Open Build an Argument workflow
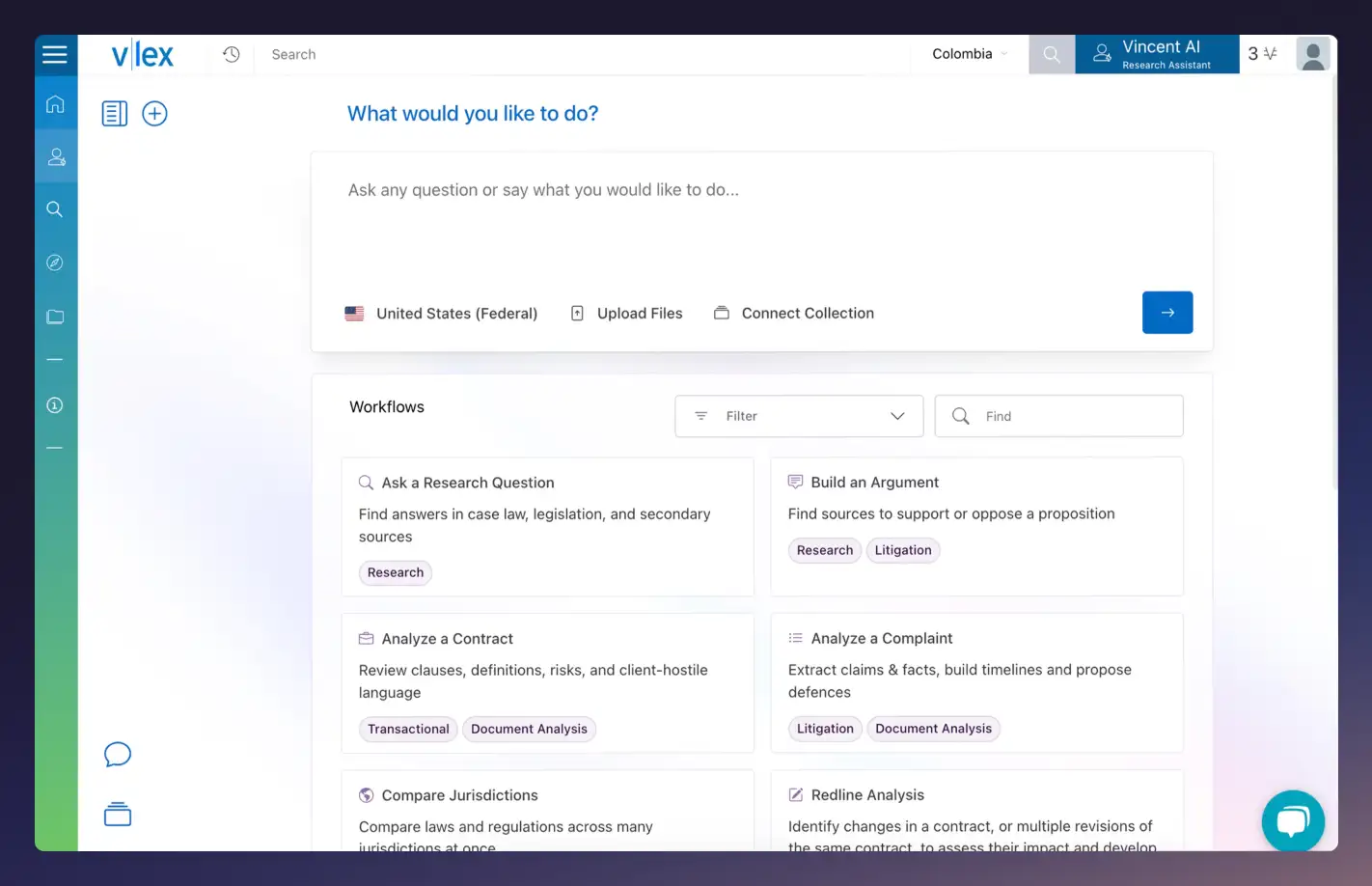Screen dimensions: 1372x886 click(x=976, y=526)
